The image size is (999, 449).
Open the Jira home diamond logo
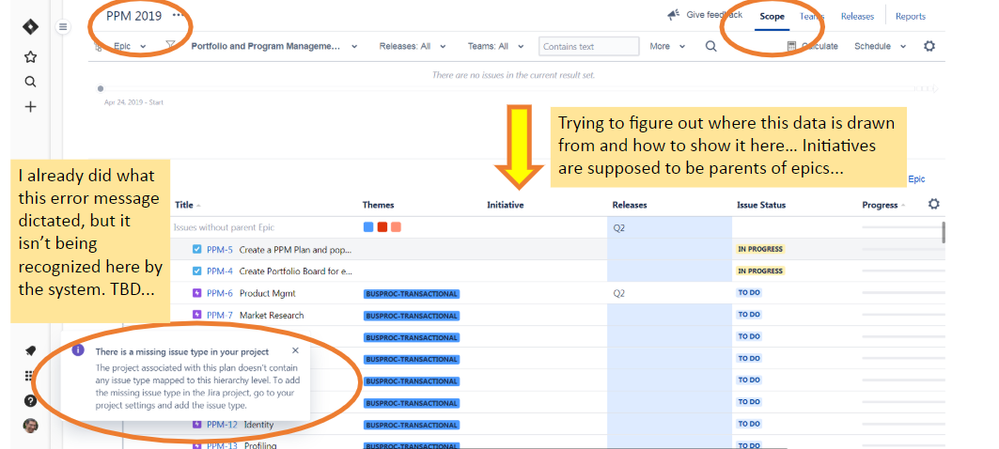click(31, 27)
